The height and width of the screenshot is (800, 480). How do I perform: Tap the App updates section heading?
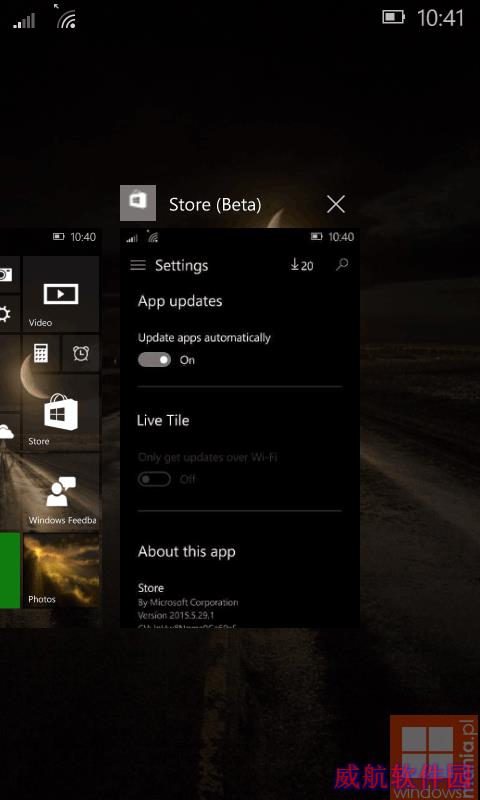click(x=180, y=301)
